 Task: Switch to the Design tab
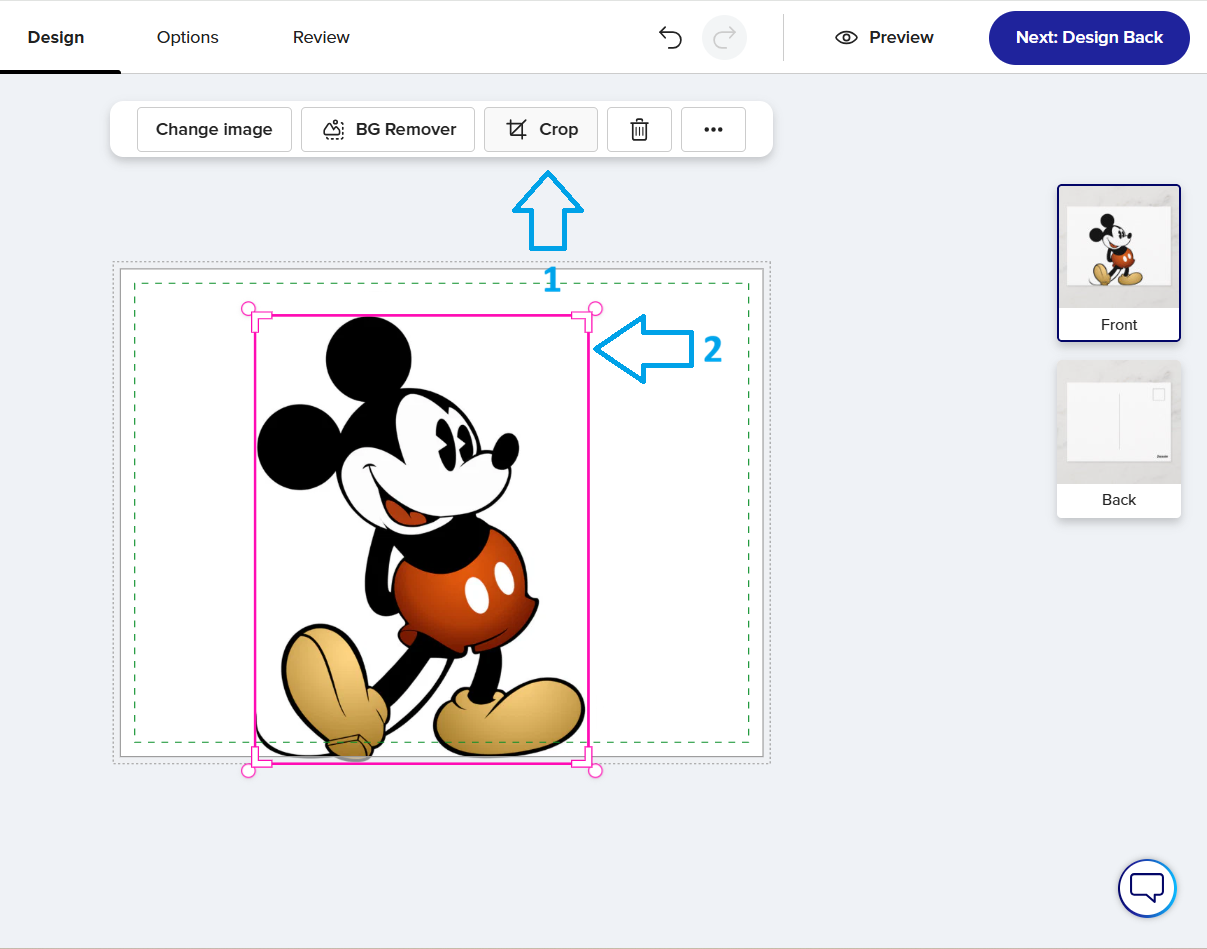coord(56,38)
